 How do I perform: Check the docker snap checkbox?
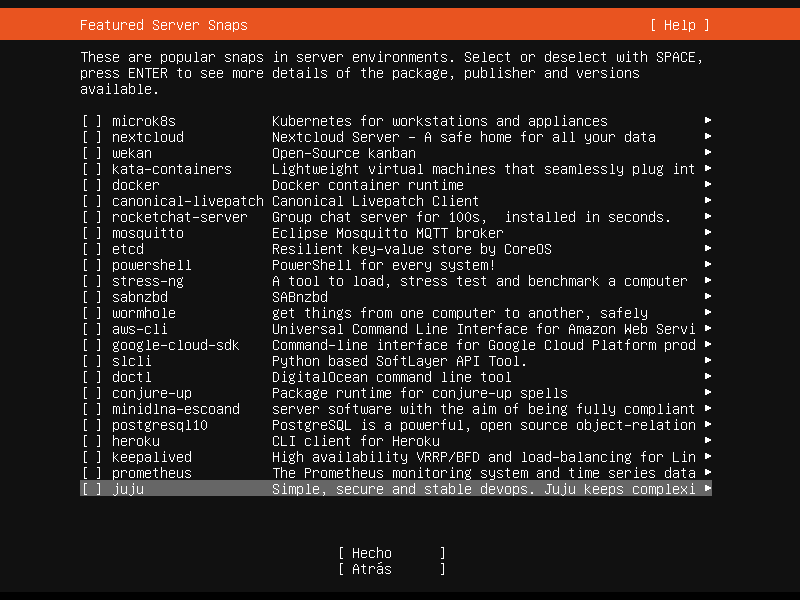92,185
